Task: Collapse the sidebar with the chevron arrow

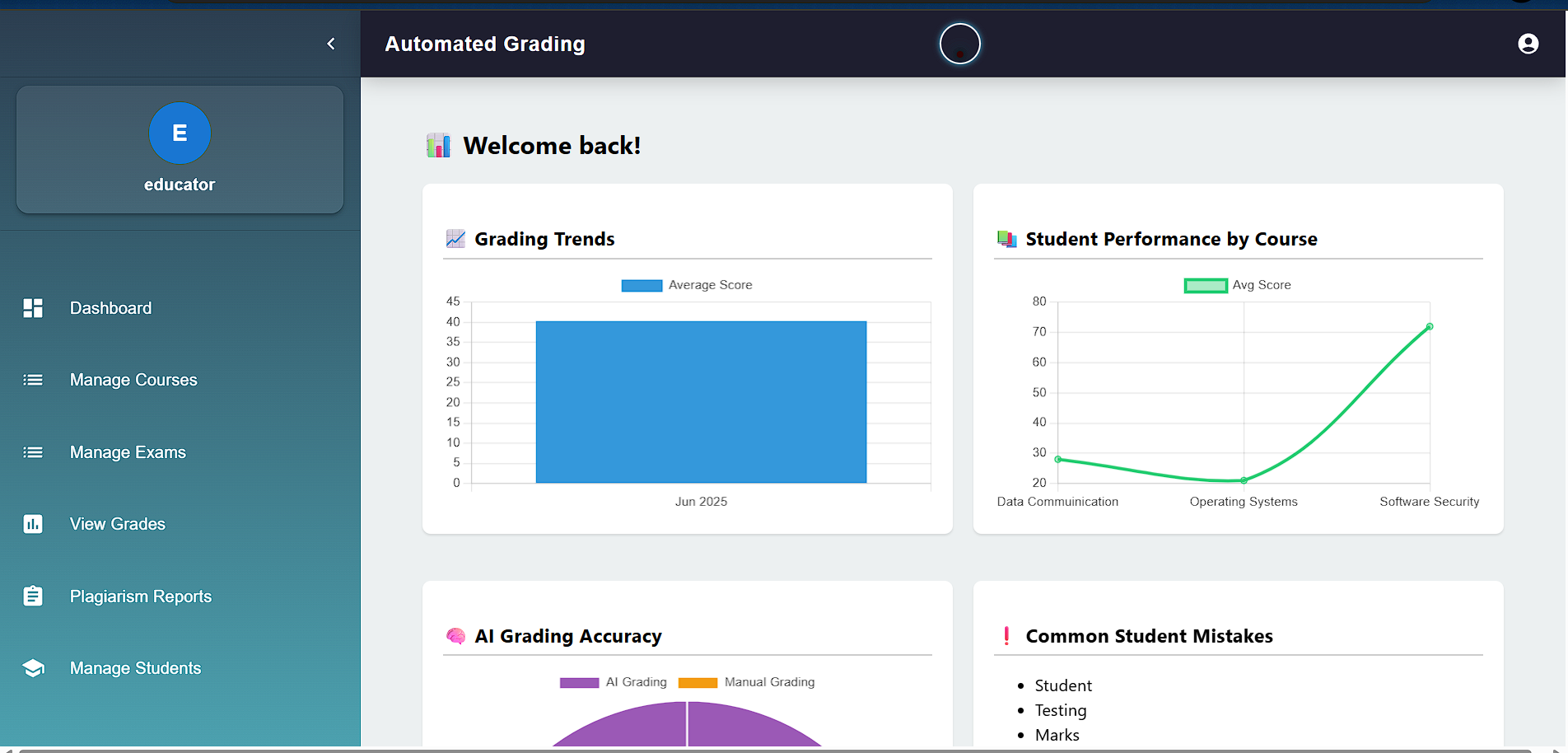Action: pyautogui.click(x=331, y=44)
